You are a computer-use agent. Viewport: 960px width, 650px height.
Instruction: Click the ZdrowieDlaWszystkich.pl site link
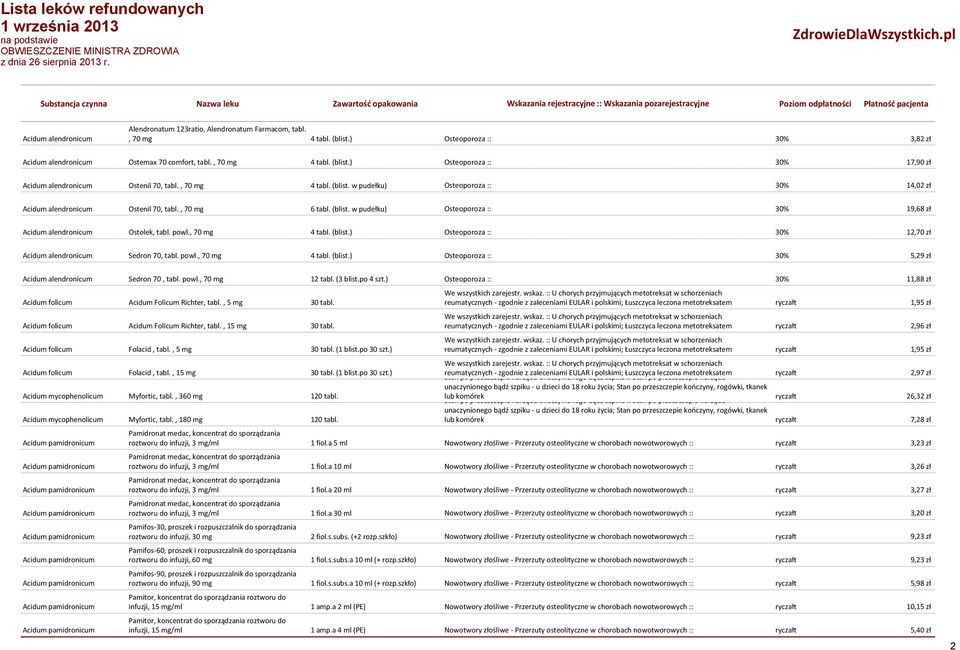coord(874,34)
